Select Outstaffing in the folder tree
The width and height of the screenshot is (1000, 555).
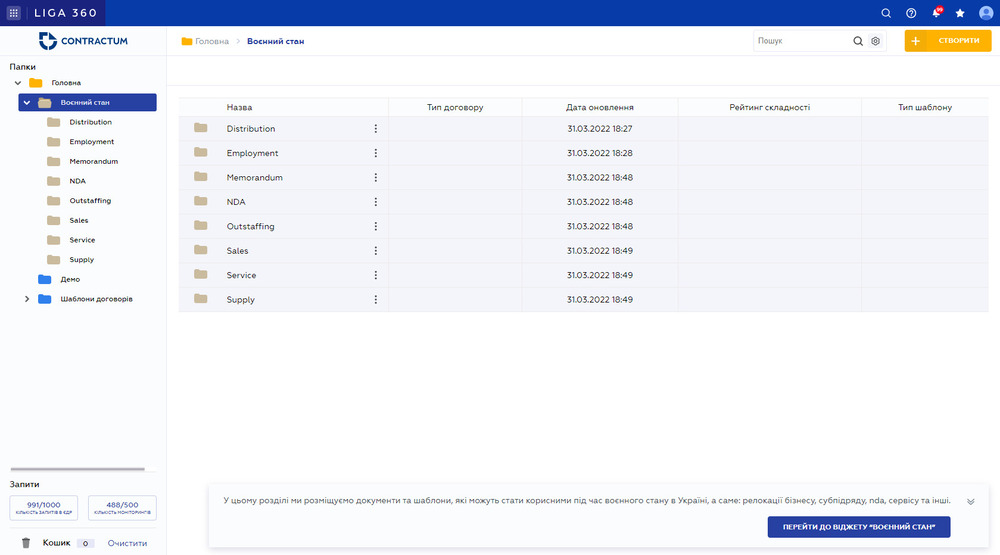tap(90, 201)
